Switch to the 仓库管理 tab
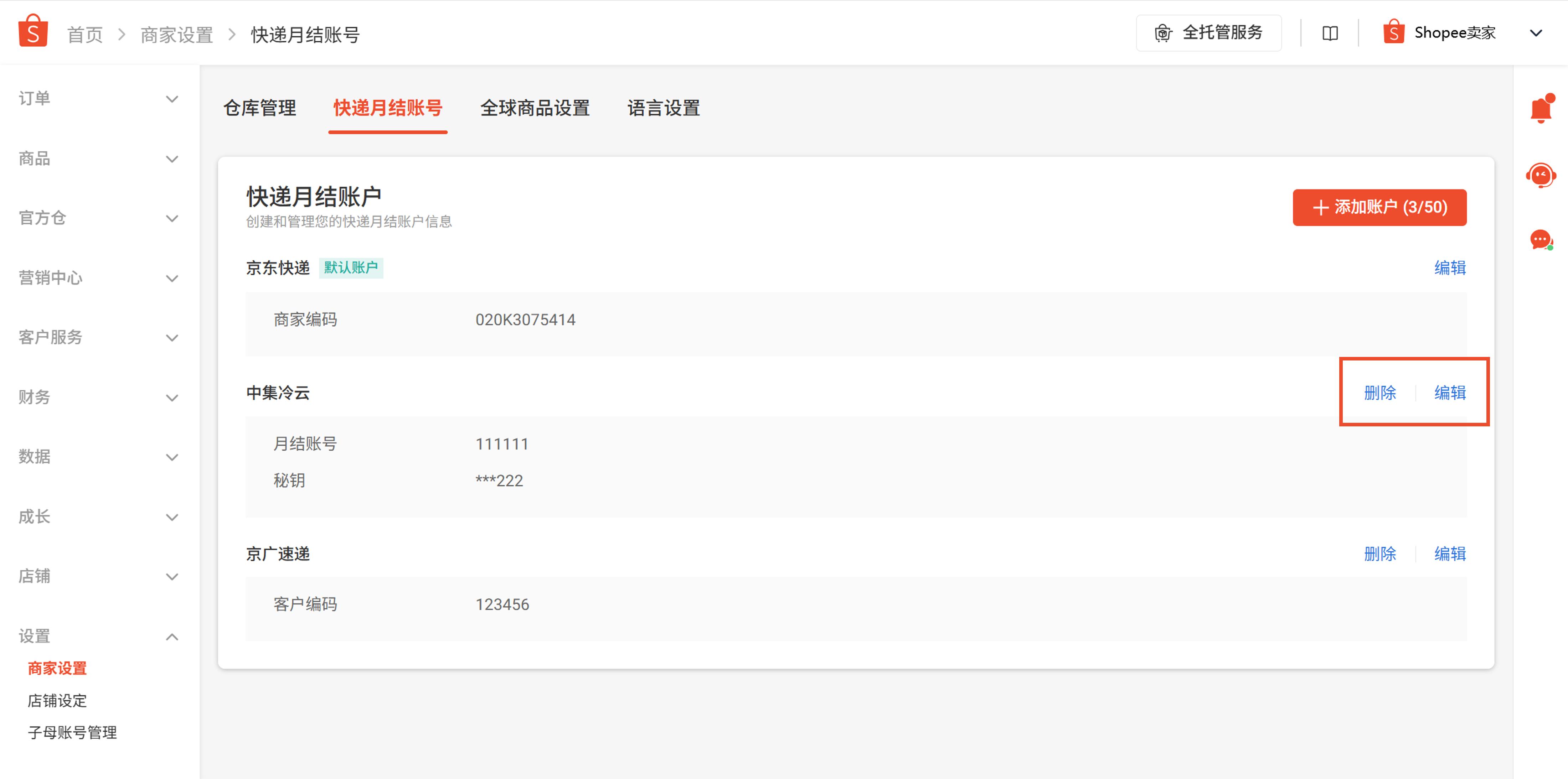1568x779 pixels. coord(260,108)
